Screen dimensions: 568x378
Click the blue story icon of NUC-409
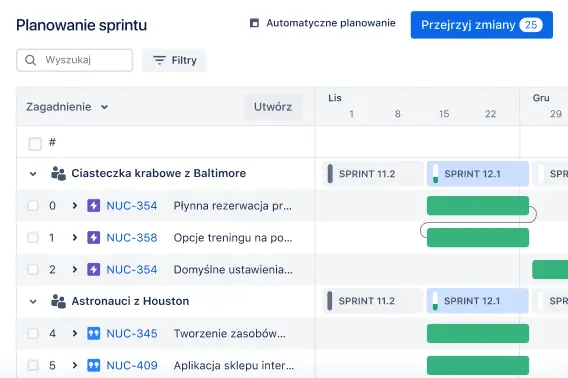click(x=93, y=365)
